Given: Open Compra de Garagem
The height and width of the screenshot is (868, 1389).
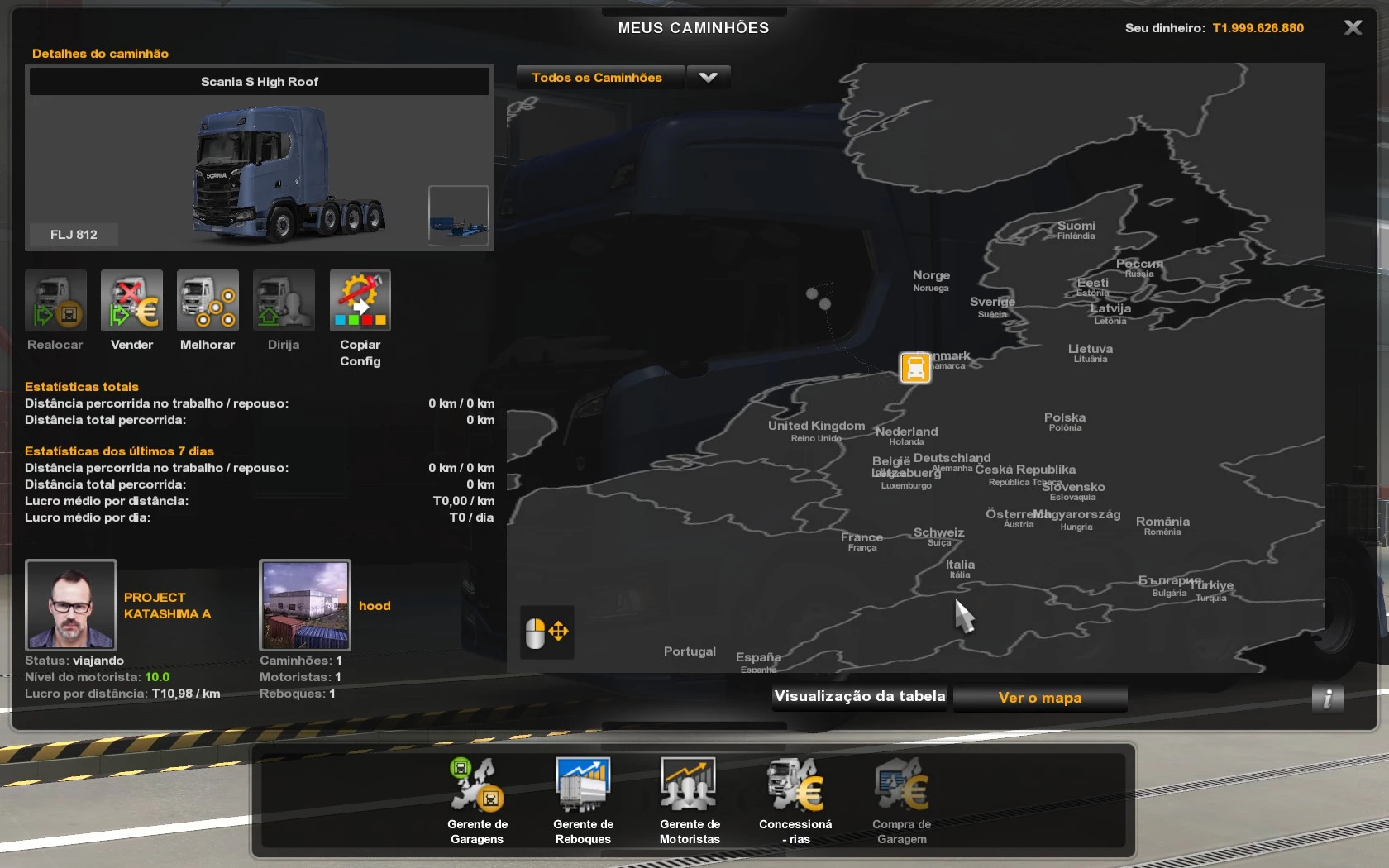Looking at the screenshot, I should tap(901, 785).
